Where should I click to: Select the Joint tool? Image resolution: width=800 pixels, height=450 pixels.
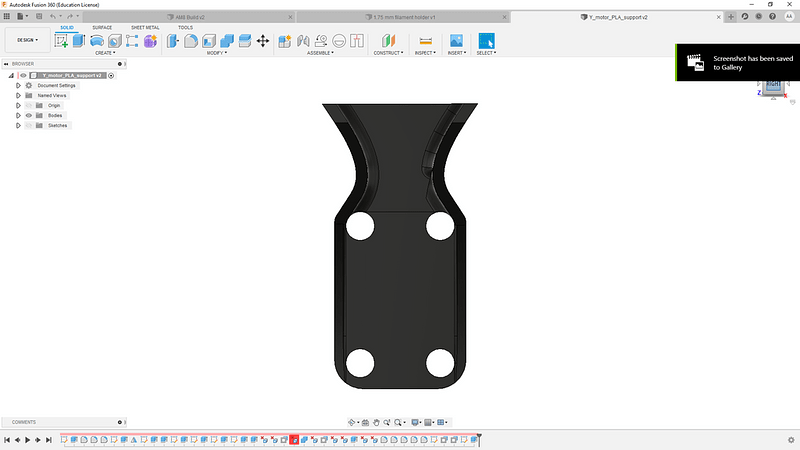click(x=303, y=41)
